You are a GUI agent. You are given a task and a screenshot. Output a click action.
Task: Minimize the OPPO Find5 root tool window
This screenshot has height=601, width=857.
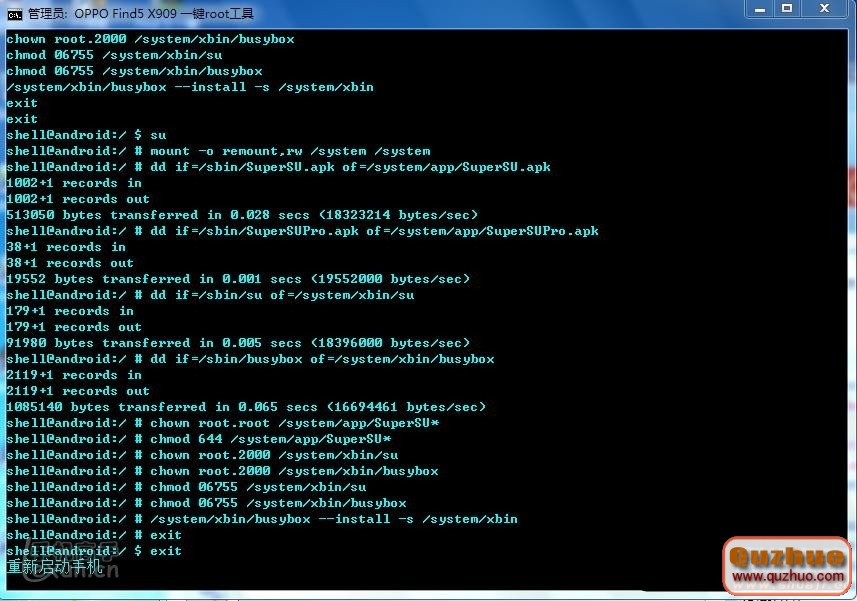tap(760, 9)
